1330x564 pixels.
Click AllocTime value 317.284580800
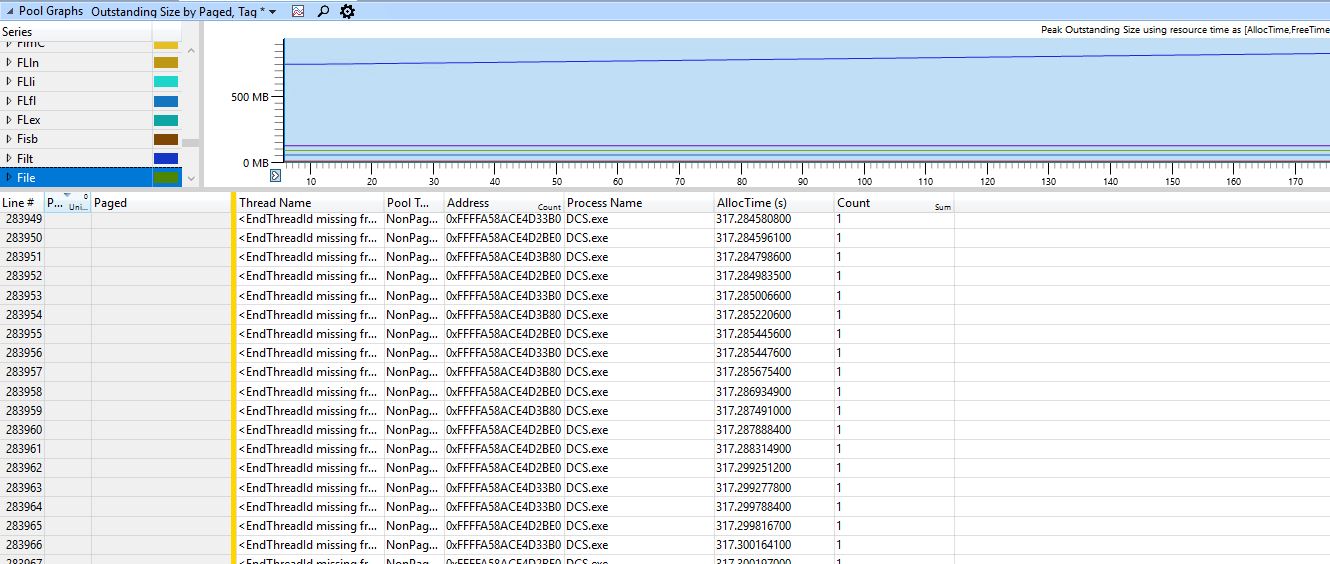pos(754,219)
